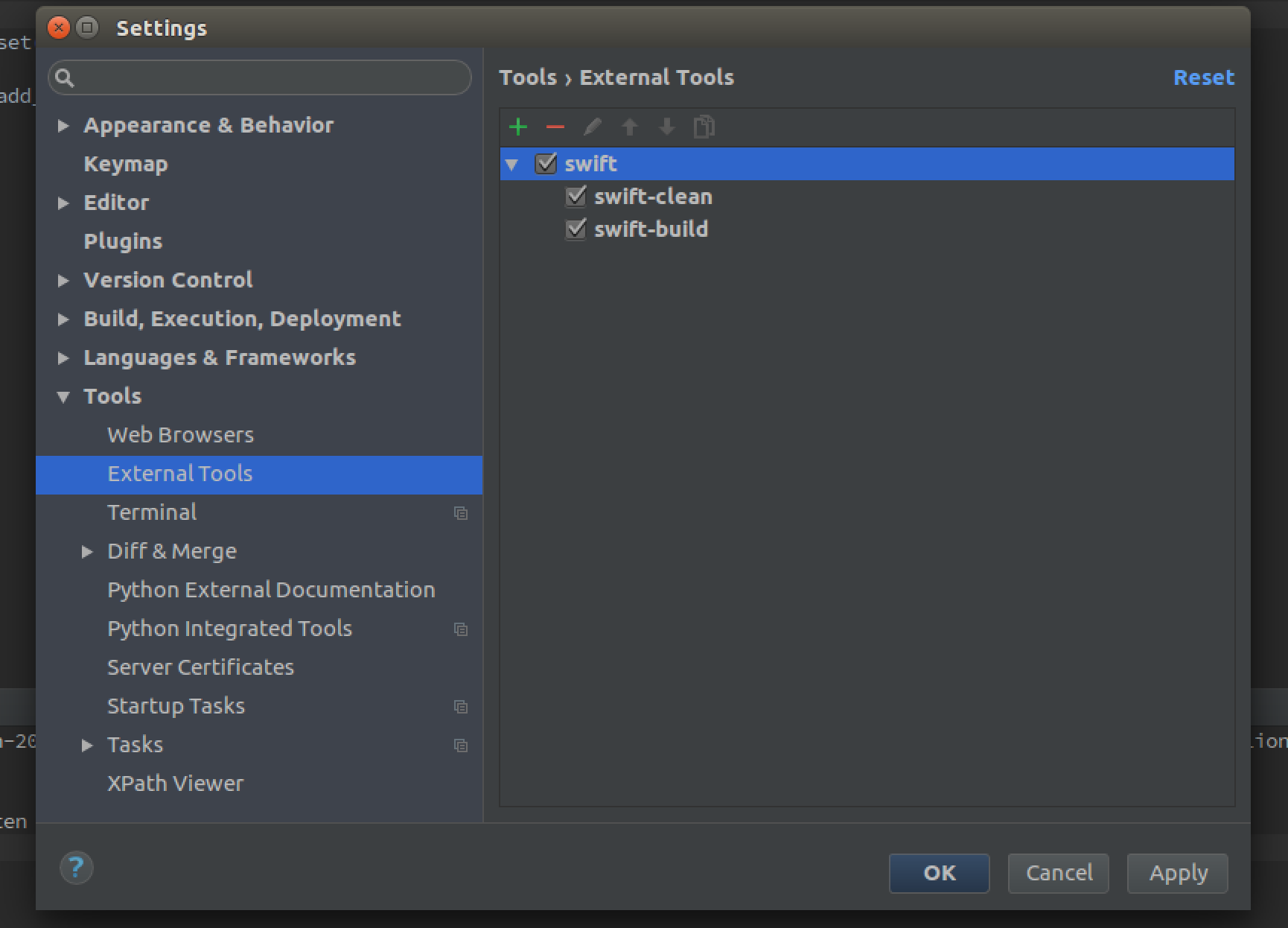The image size is (1288, 928).
Task: Open Plugins settings
Action: (123, 241)
